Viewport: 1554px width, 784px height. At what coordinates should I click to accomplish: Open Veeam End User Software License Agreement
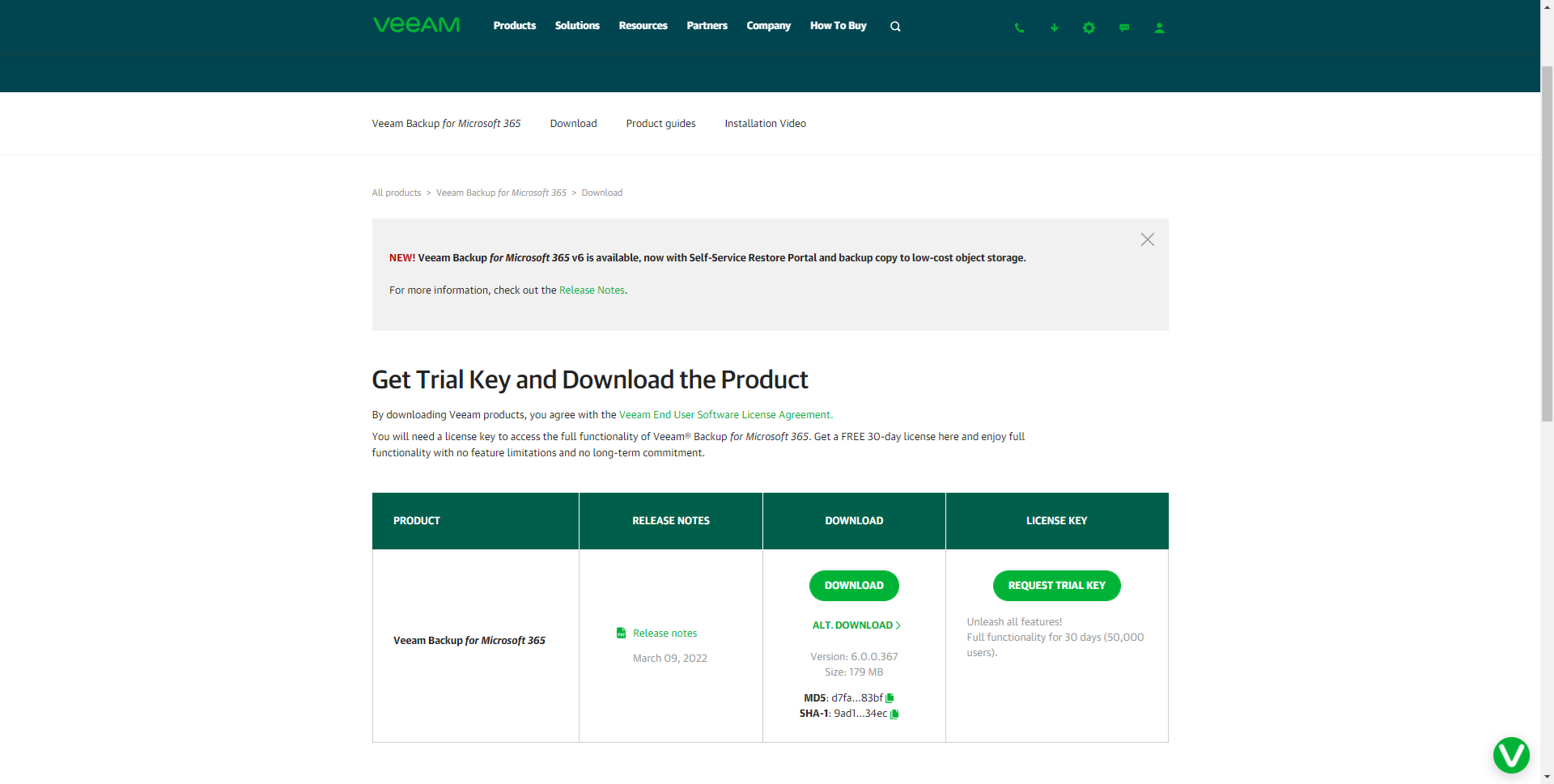725,415
